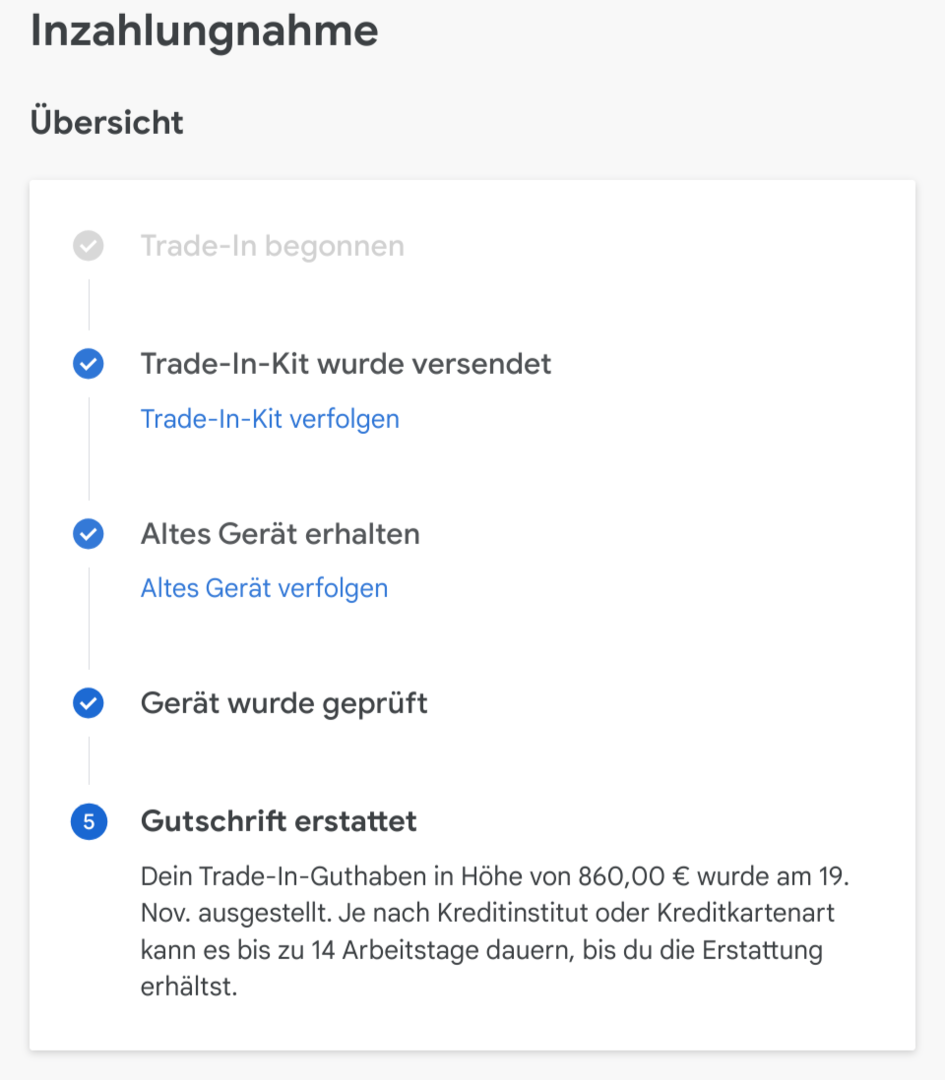
Task: Select the Gutschrift erstattet step heading
Action: [x=278, y=822]
